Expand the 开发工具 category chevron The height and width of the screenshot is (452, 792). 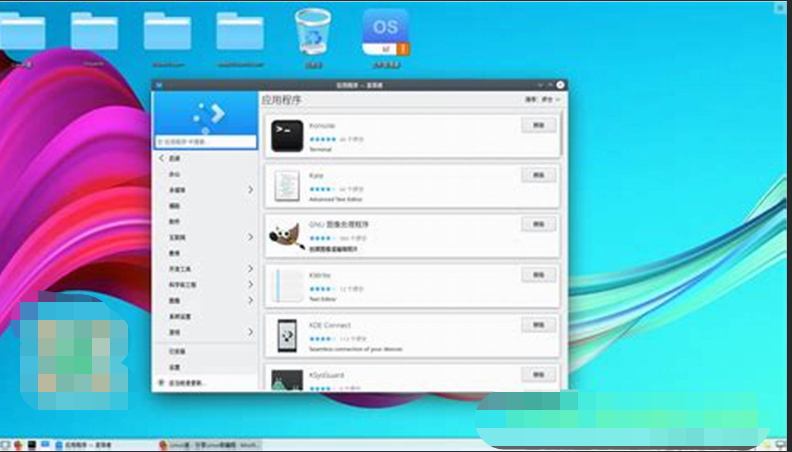pyautogui.click(x=250, y=269)
